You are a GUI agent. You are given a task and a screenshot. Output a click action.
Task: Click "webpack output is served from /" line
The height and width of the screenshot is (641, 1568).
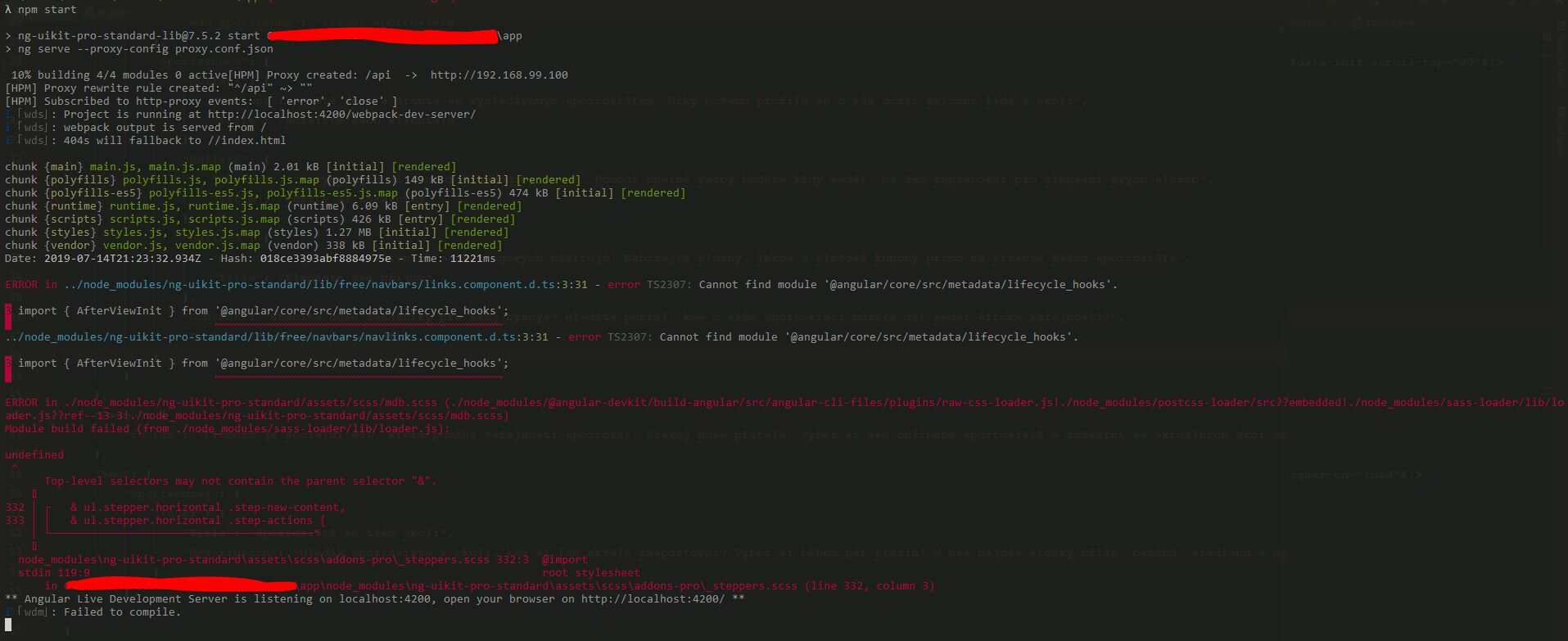point(165,128)
